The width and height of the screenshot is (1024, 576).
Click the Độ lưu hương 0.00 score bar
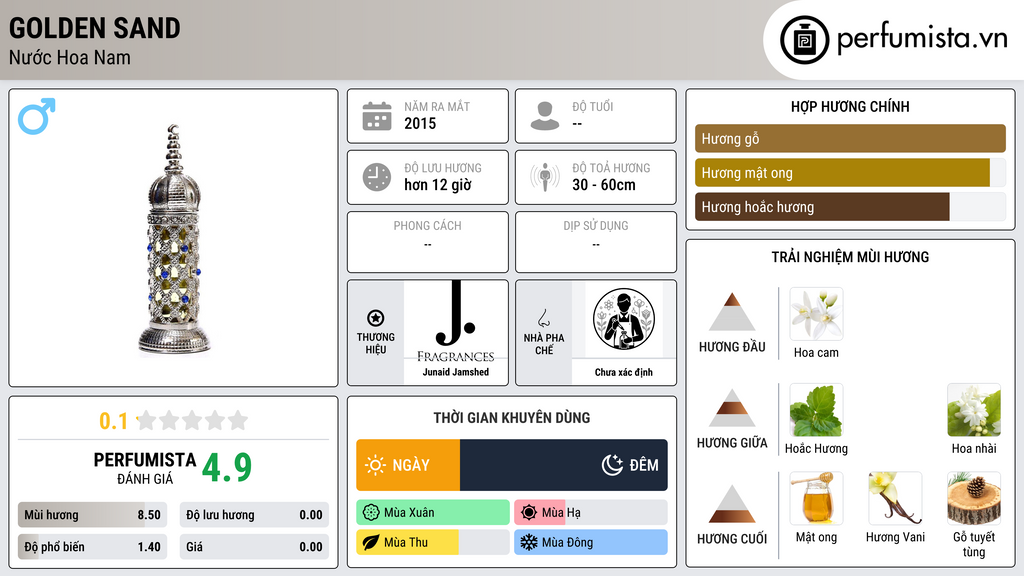click(254, 515)
